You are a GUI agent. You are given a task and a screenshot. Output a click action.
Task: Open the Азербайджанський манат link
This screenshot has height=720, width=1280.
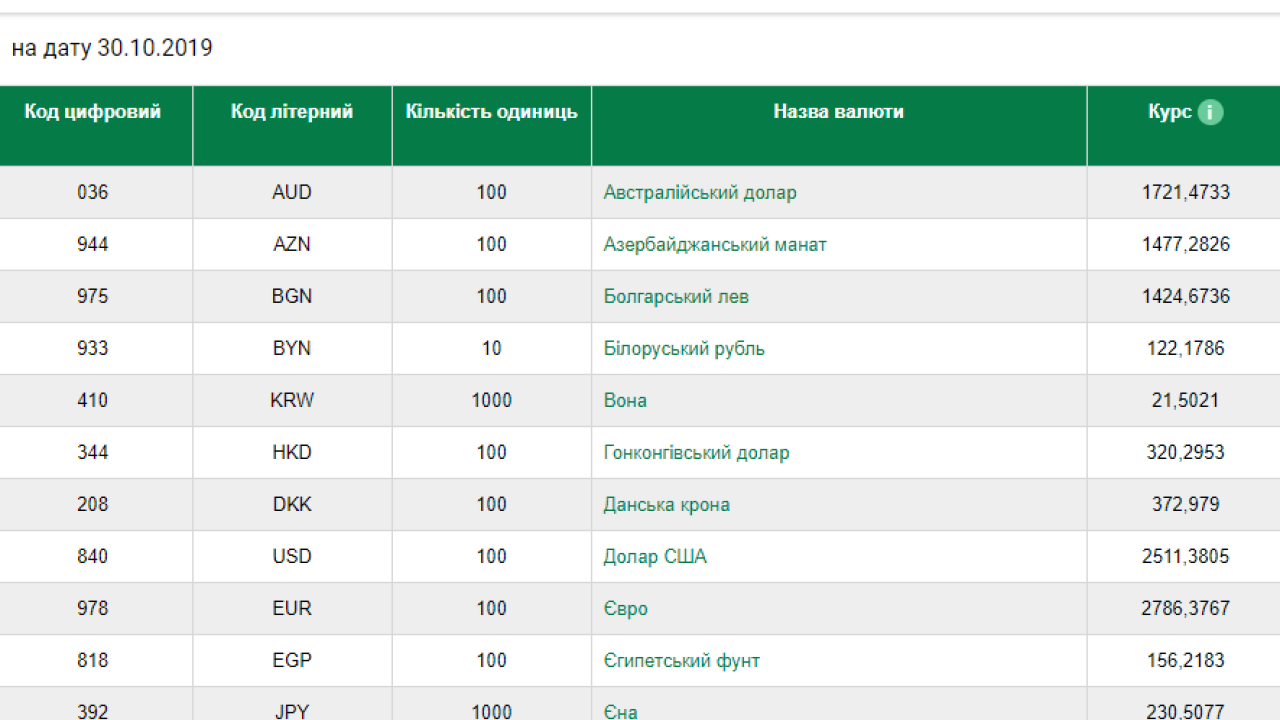tap(714, 244)
